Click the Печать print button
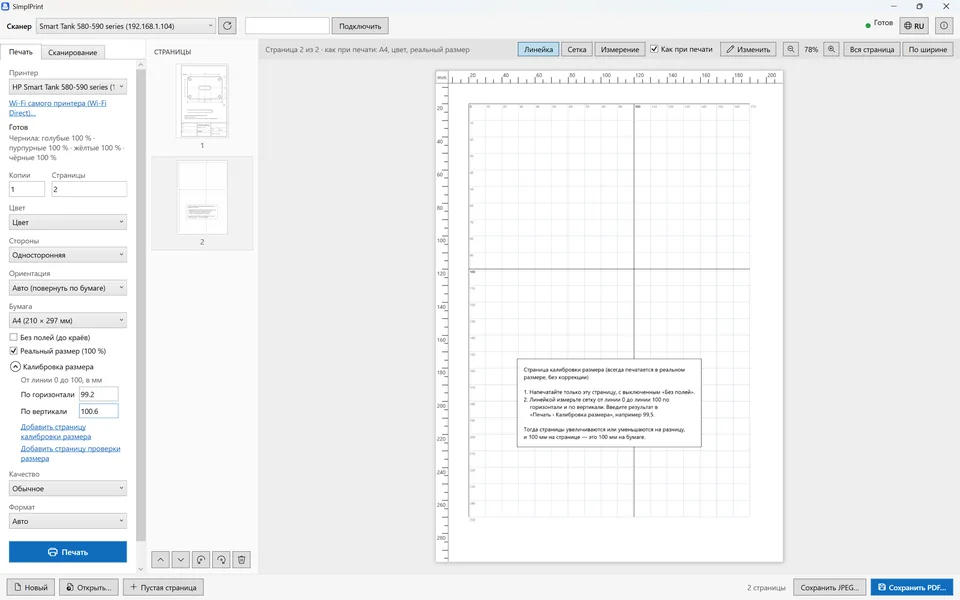The height and width of the screenshot is (600, 960). coord(68,552)
